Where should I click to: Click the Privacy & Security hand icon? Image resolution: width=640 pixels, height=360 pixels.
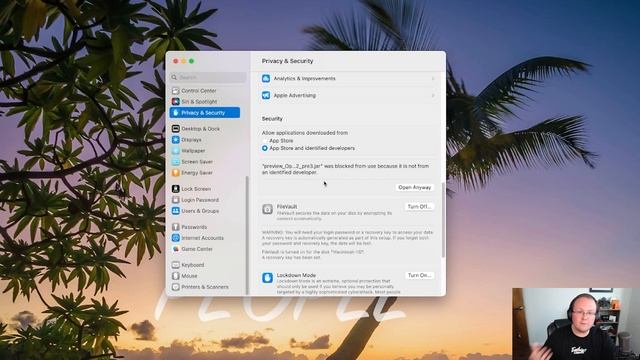[x=176, y=113]
